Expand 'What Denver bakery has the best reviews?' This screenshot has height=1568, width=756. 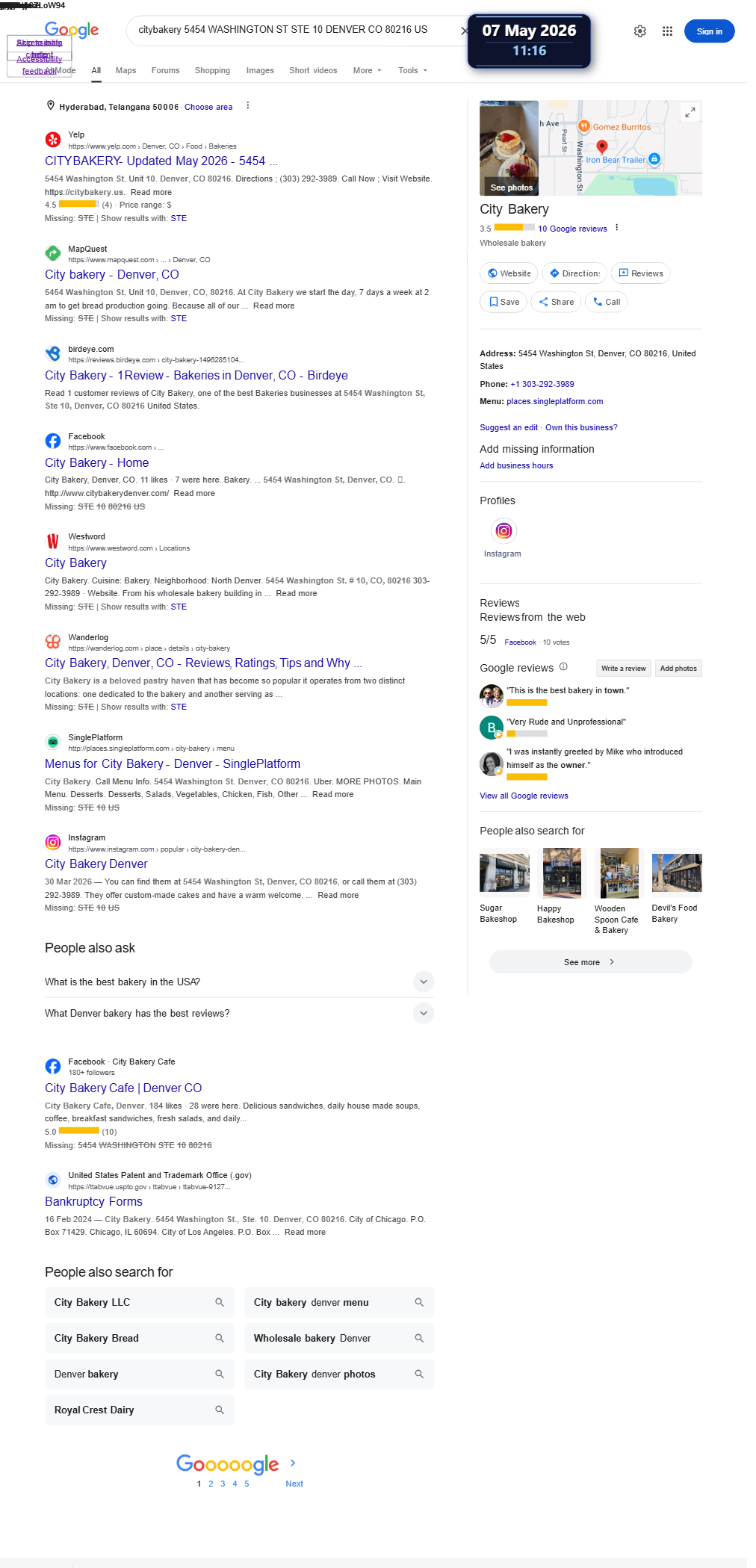(239, 1013)
